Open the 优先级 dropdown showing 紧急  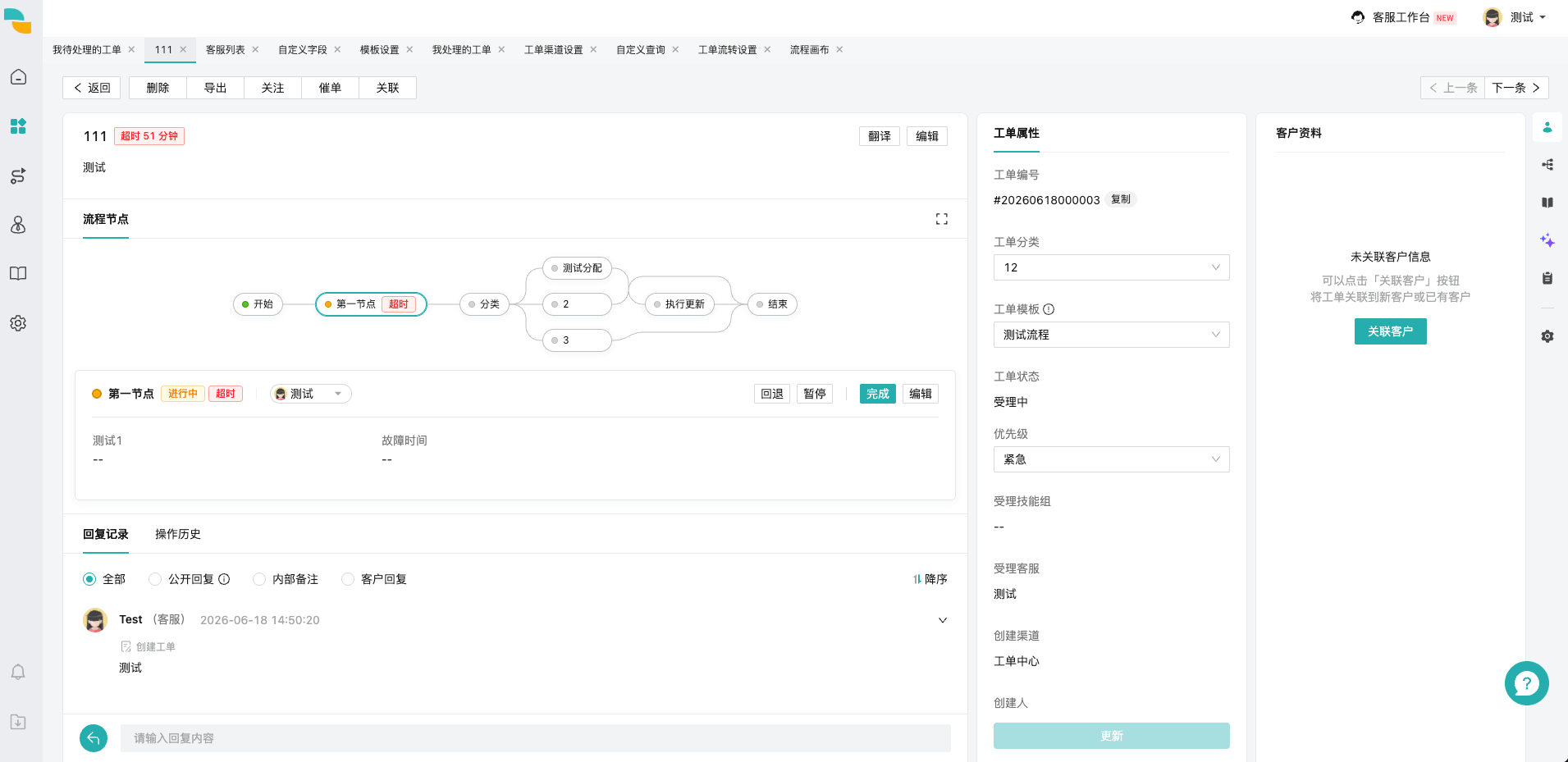[x=1112, y=459]
